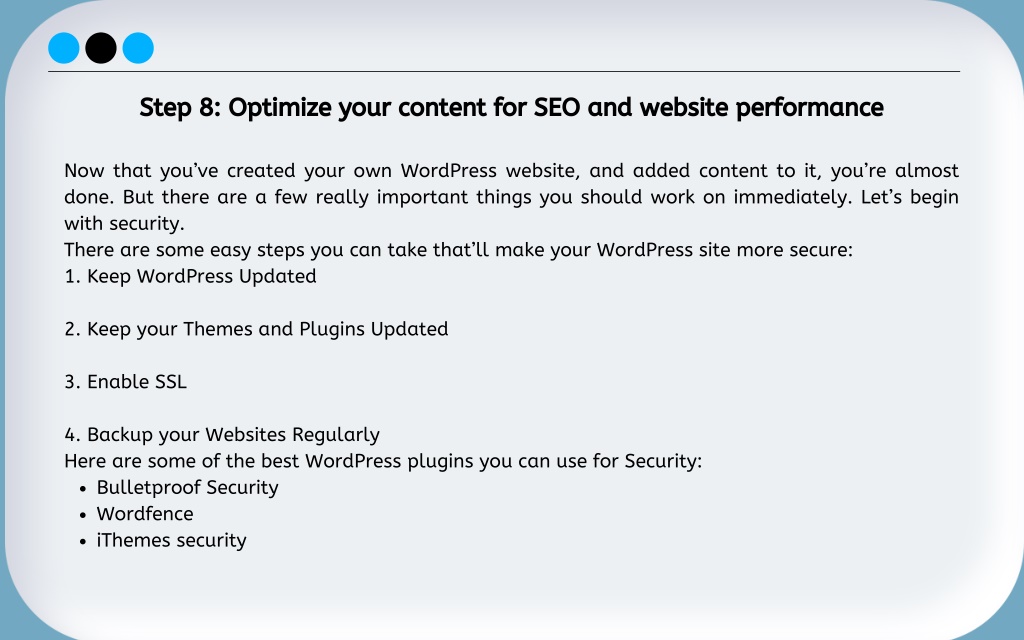The width and height of the screenshot is (1024, 640).
Task: Open the iThemes security plugin entry
Action: [172, 541]
